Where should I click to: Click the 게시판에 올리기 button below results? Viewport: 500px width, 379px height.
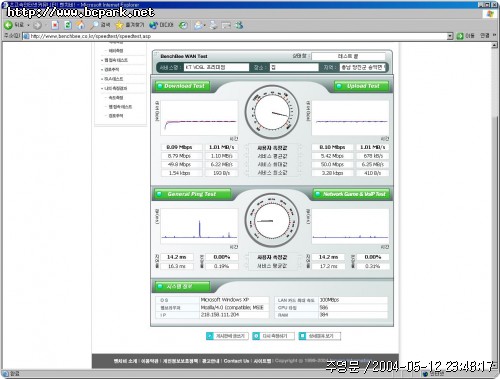click(227, 336)
